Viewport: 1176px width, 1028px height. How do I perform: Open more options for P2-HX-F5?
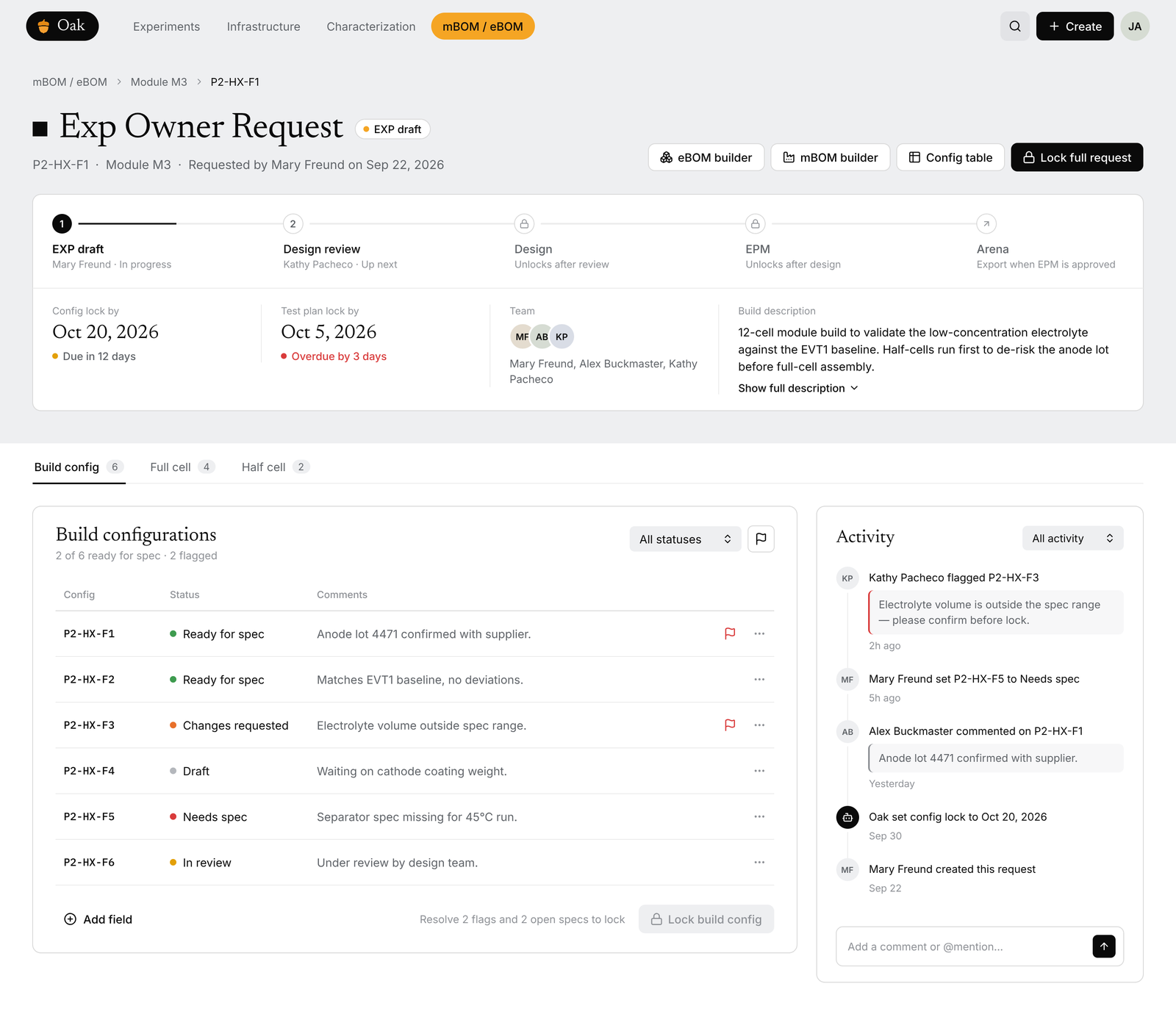pyautogui.click(x=759, y=816)
